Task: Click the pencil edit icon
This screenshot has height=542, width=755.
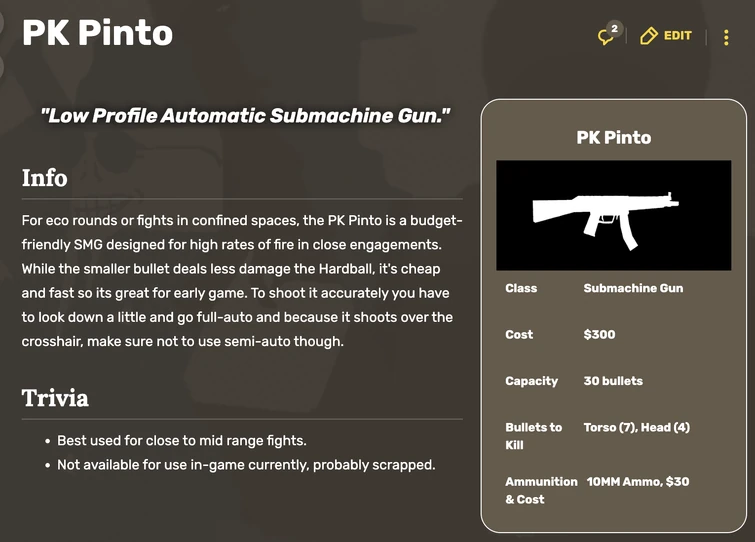Action: click(649, 36)
